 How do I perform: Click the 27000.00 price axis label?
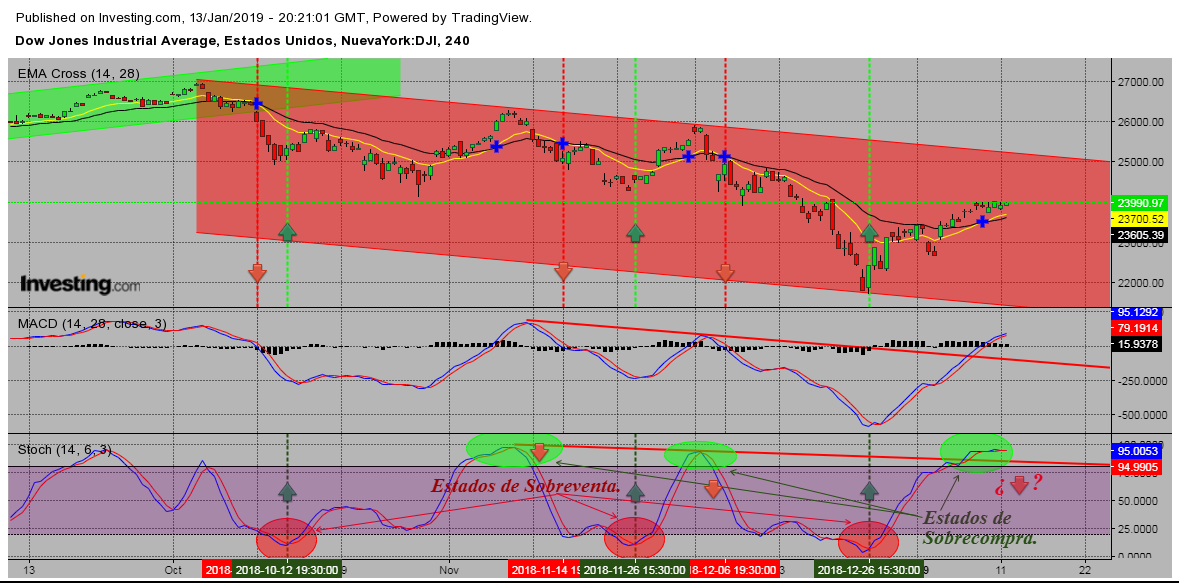click(x=1141, y=82)
